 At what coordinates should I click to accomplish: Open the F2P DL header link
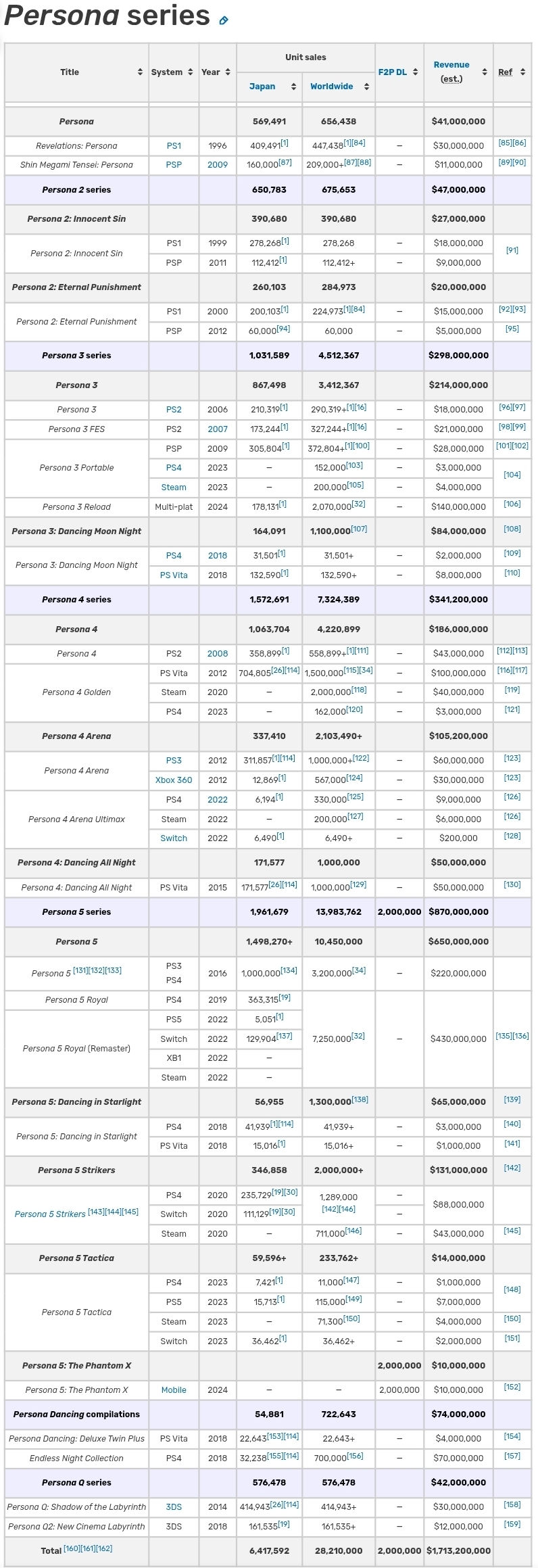(x=393, y=72)
